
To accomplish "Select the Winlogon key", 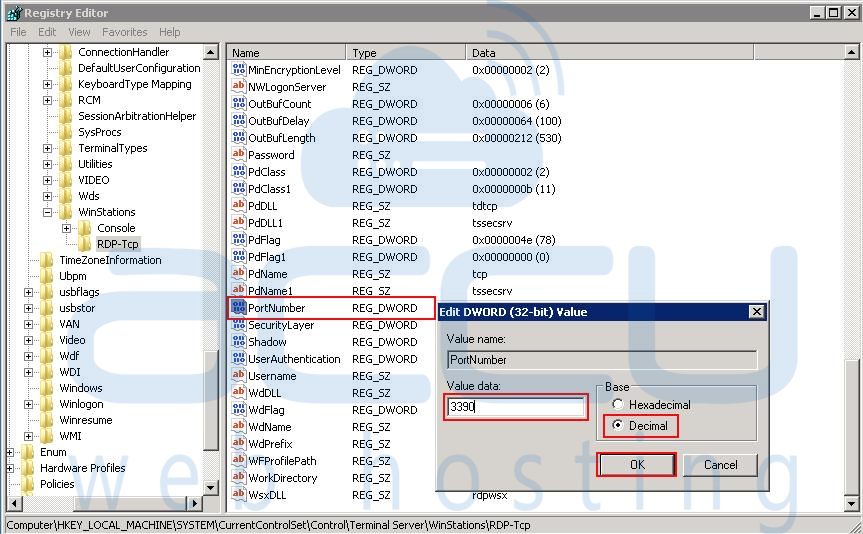I will tap(81, 404).
